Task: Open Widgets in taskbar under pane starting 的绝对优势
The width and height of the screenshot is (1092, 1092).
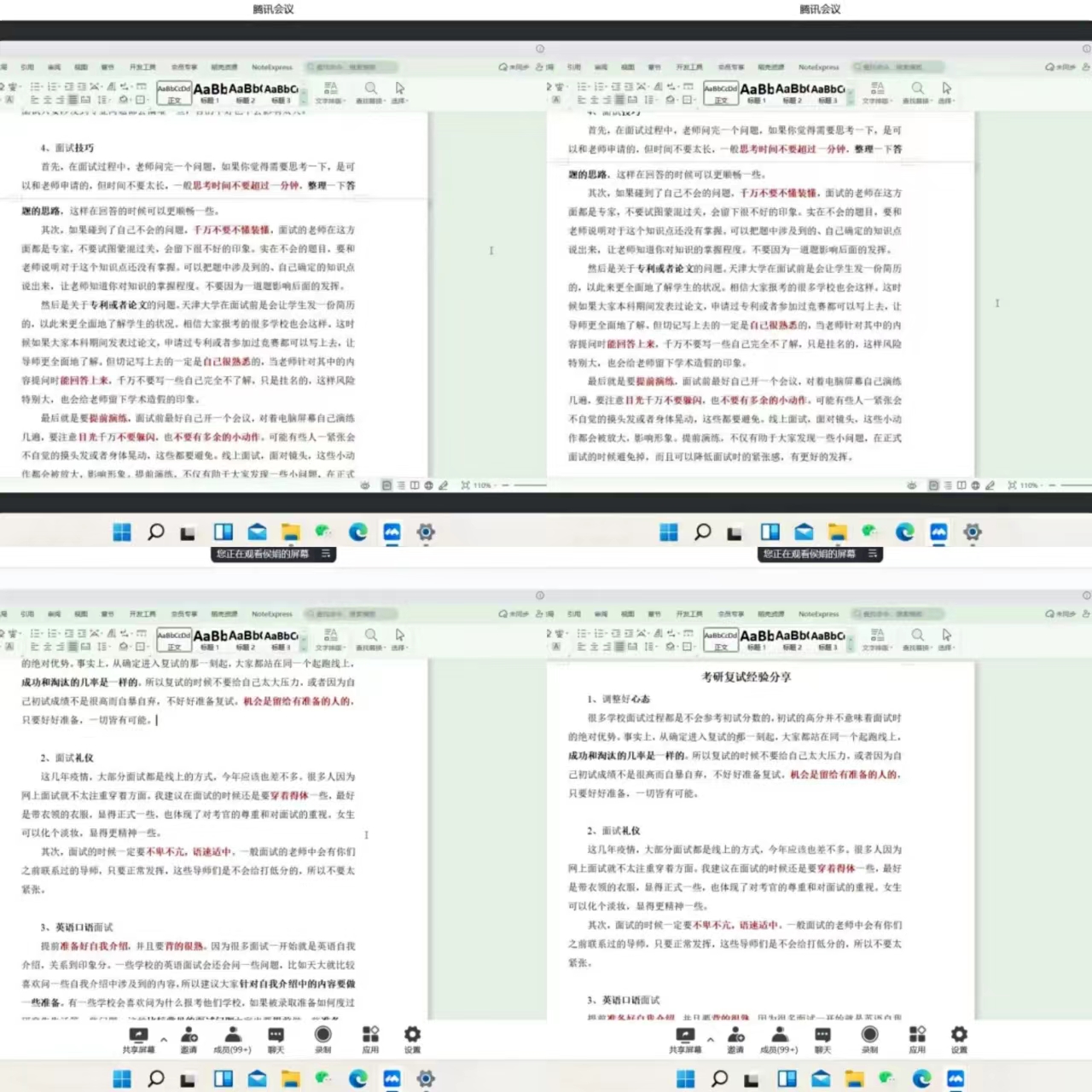Action: pyautogui.click(x=224, y=1078)
